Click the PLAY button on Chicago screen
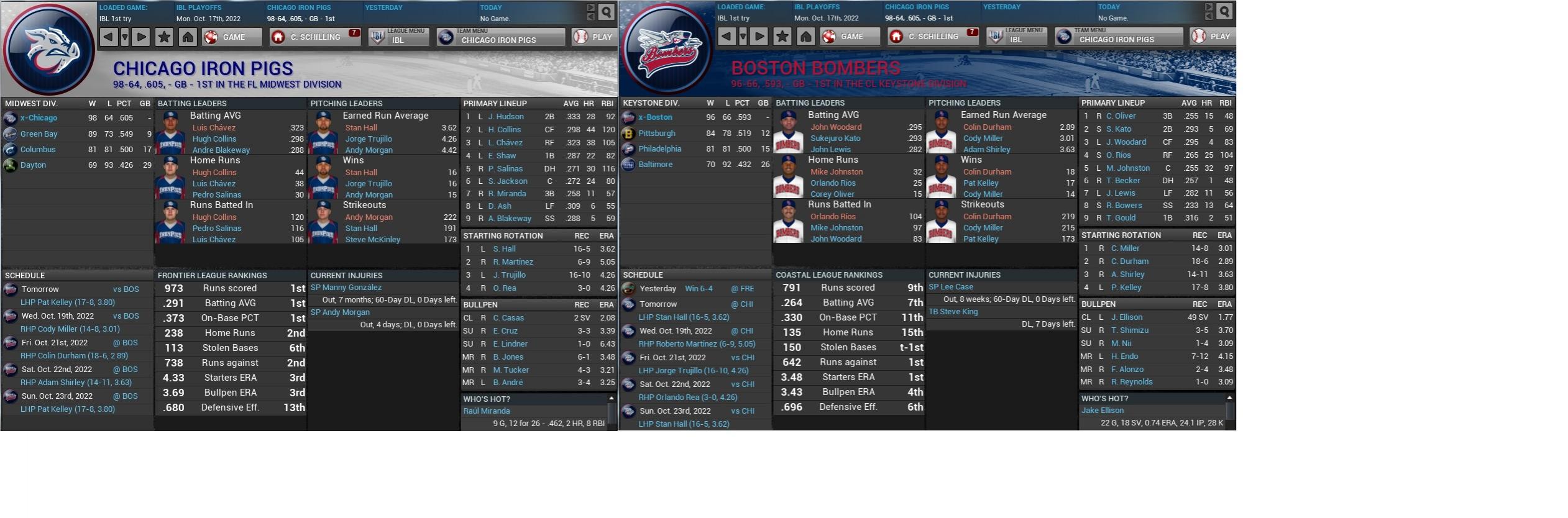The image size is (1568, 518). (x=594, y=37)
